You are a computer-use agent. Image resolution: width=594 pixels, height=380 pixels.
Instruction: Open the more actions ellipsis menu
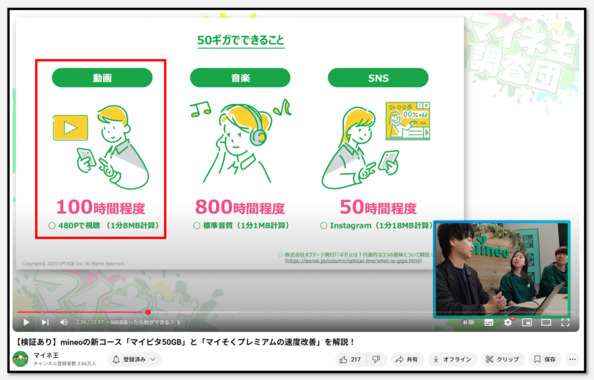coord(572,360)
